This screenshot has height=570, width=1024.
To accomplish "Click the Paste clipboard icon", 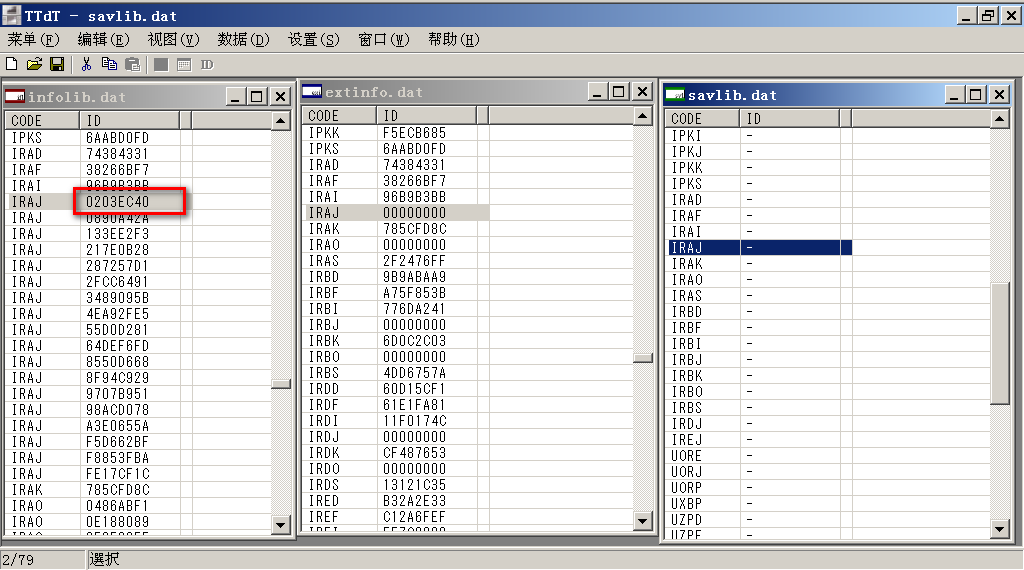I will click(x=132, y=64).
